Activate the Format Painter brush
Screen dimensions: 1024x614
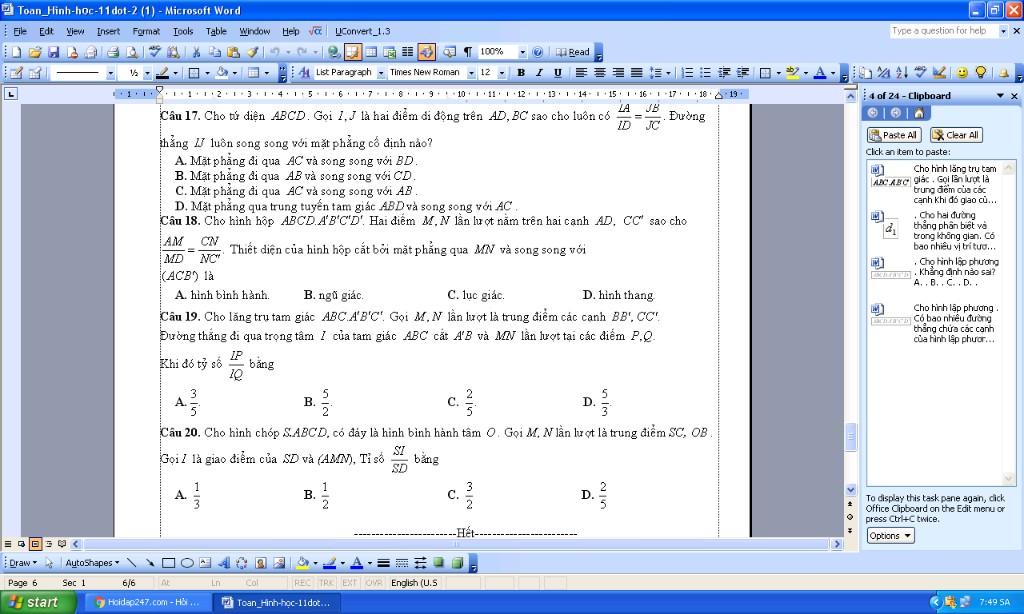pyautogui.click(x=252, y=52)
